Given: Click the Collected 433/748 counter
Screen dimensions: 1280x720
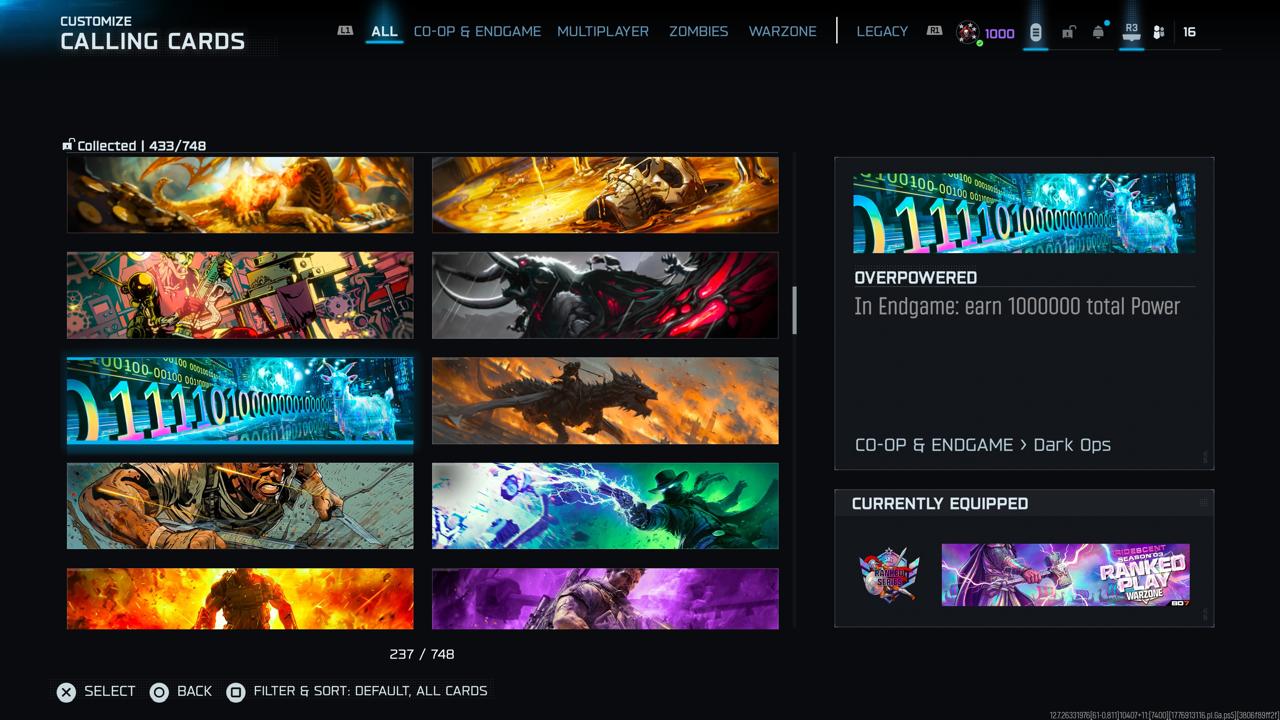Looking at the screenshot, I should pos(141,146).
